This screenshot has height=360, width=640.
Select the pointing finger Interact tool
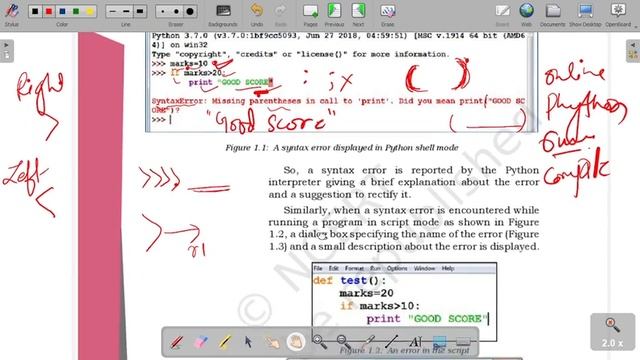click(x=272, y=342)
